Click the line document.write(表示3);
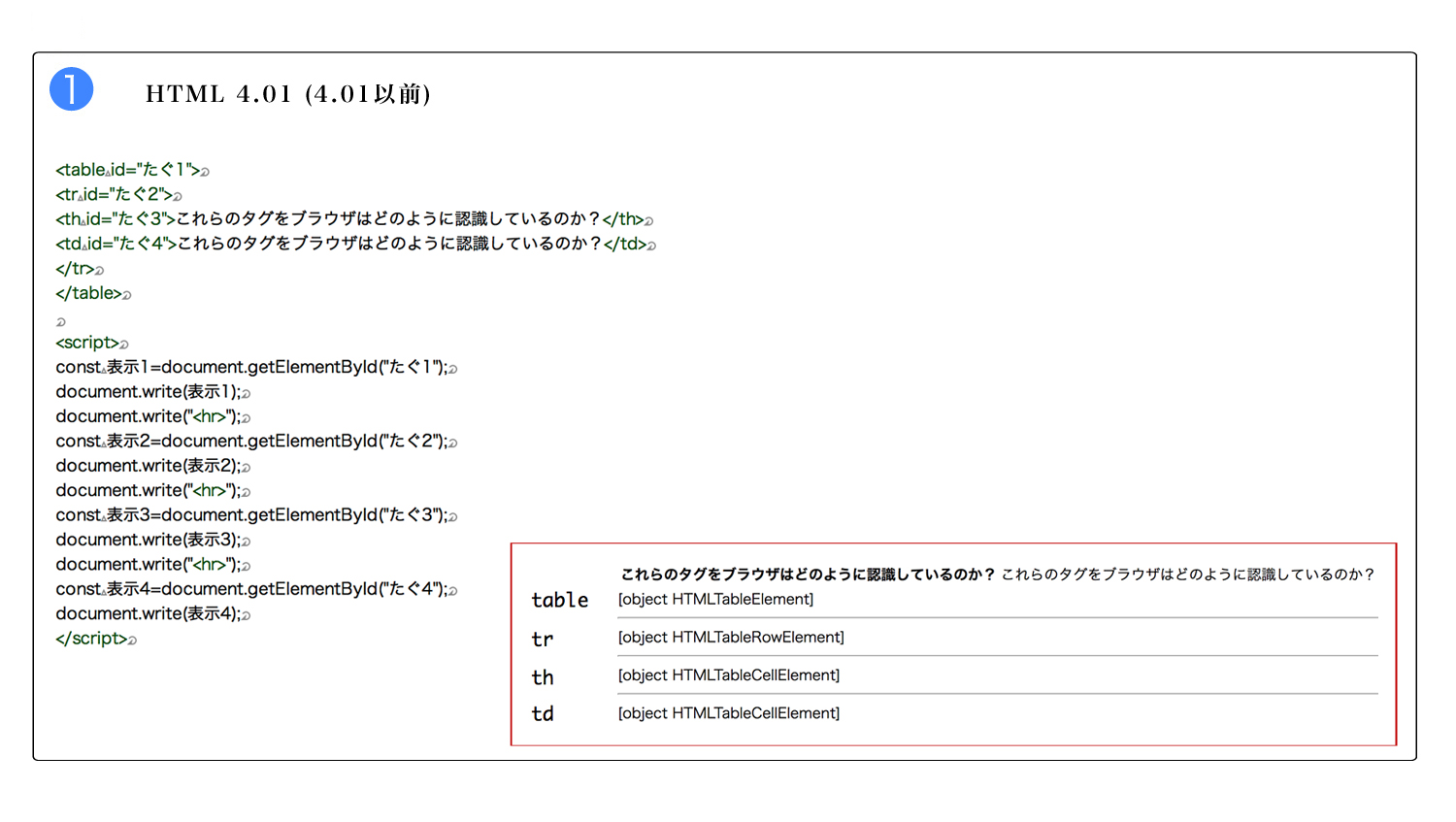The width and height of the screenshot is (1456, 822). pos(153,540)
